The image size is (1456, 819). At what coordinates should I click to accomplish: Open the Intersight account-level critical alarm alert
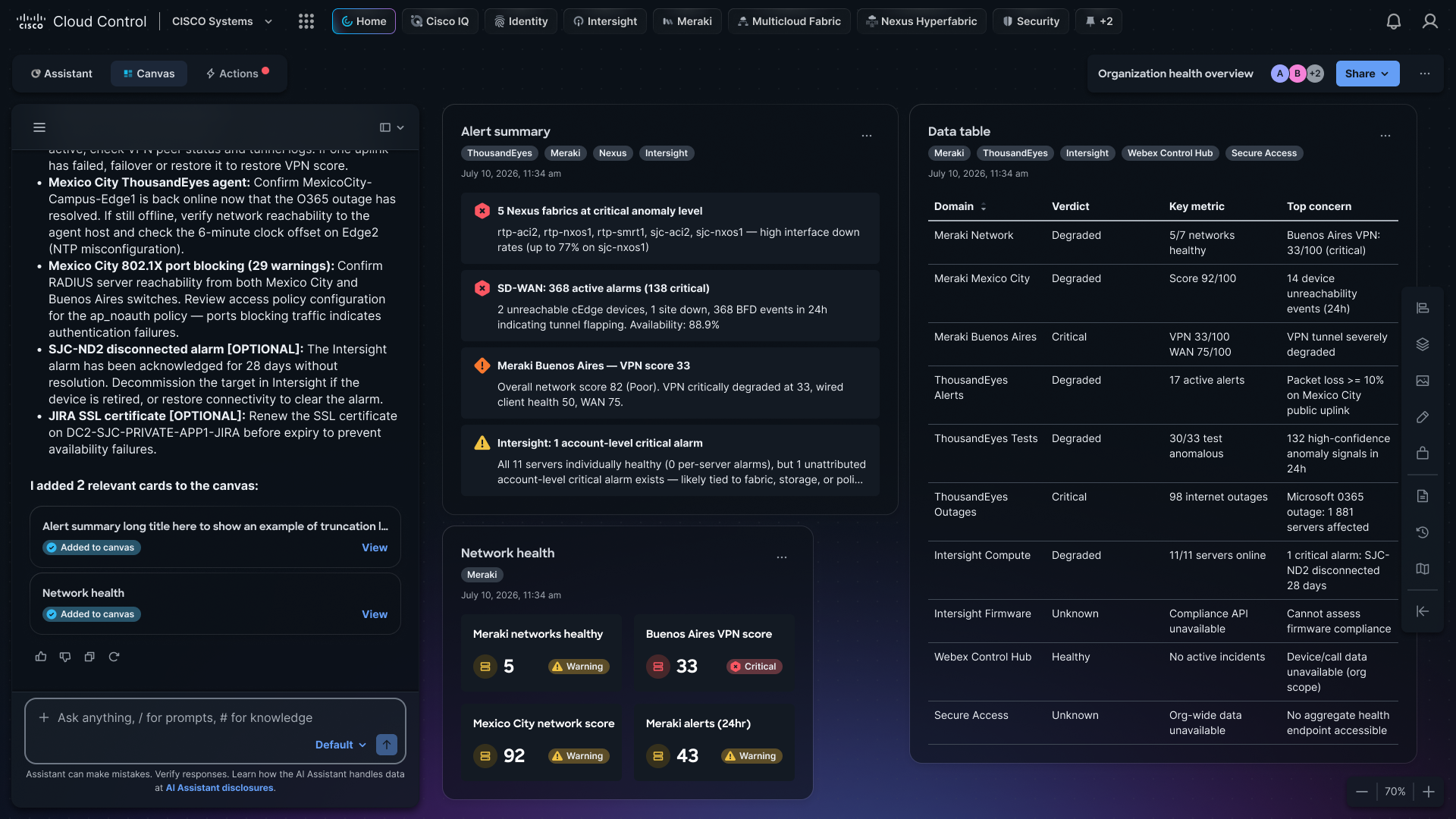pyautogui.click(x=670, y=460)
